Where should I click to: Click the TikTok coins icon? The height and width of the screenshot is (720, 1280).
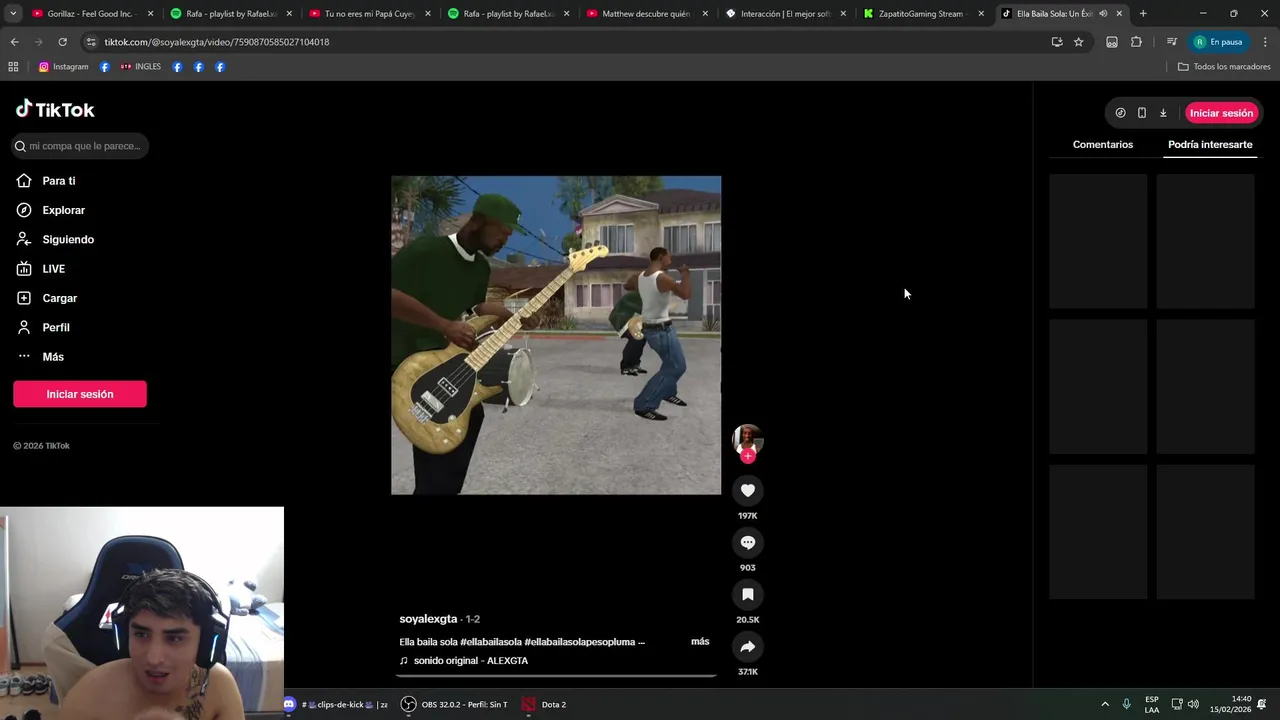coord(1120,113)
